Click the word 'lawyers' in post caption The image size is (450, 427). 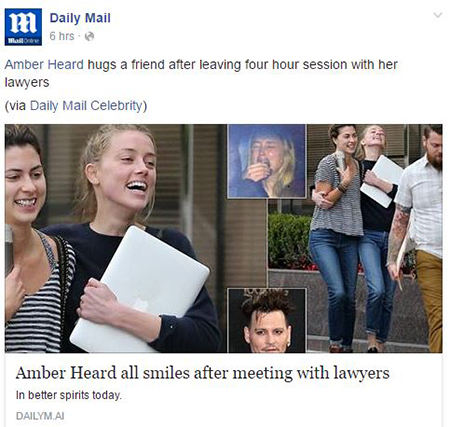tap(27, 82)
